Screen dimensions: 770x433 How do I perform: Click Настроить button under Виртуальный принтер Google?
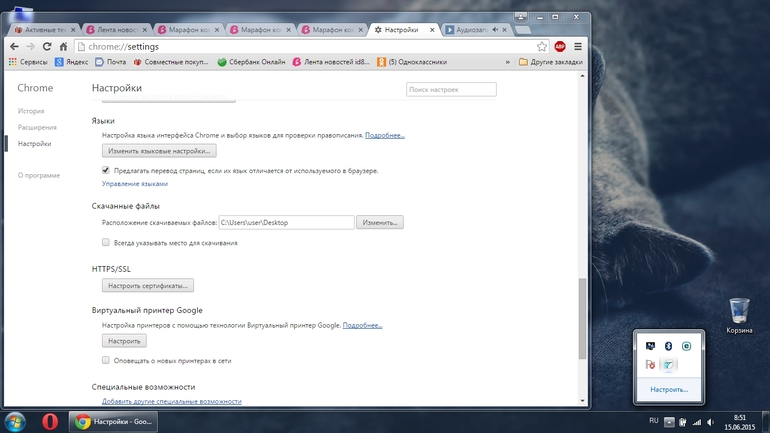click(124, 341)
